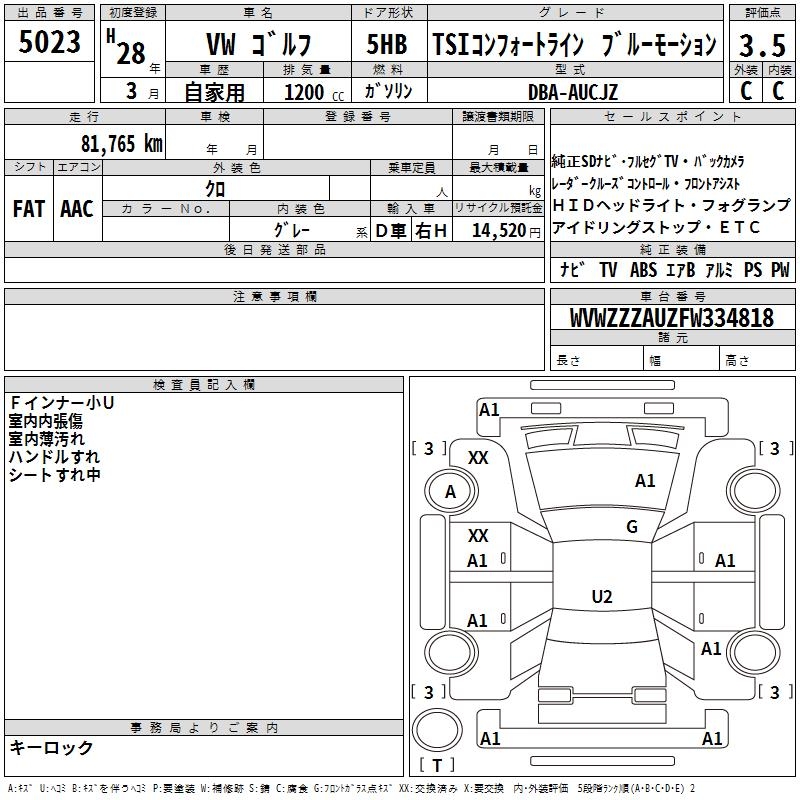Click the 1200 cc displacement value

pyautogui.click(x=314, y=92)
